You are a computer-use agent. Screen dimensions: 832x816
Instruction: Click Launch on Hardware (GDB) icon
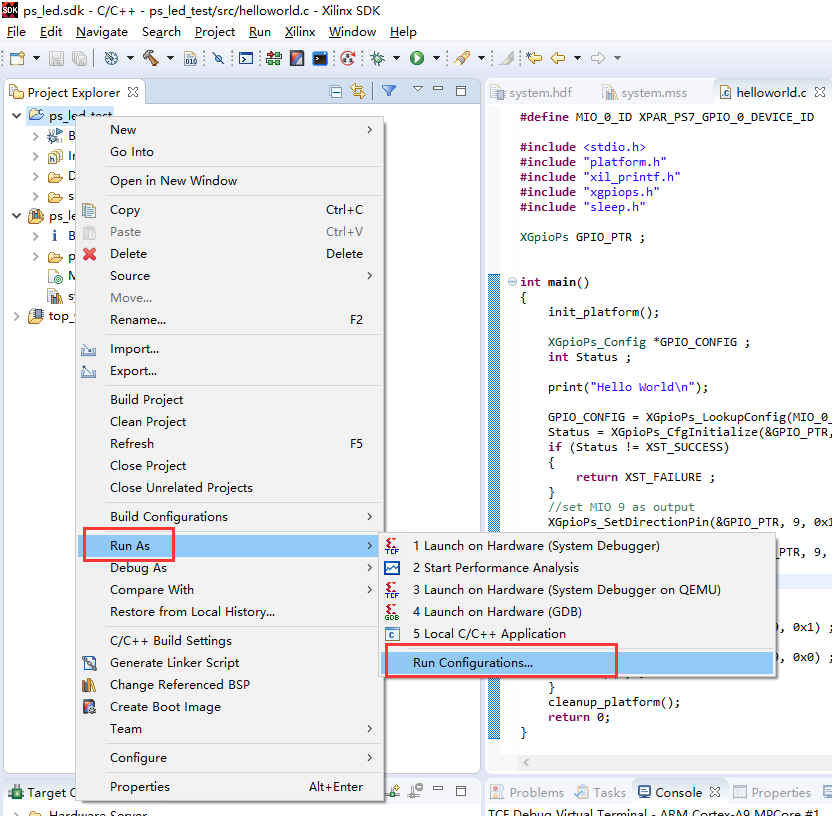coord(392,612)
